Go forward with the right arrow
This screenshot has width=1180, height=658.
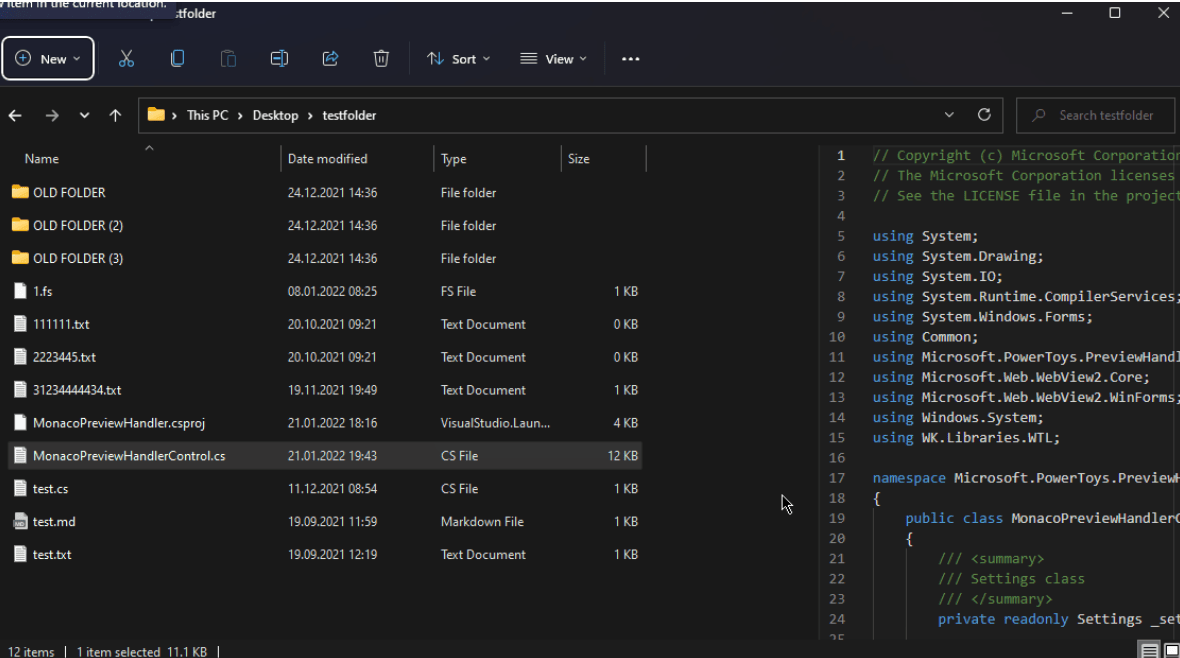tap(52, 115)
